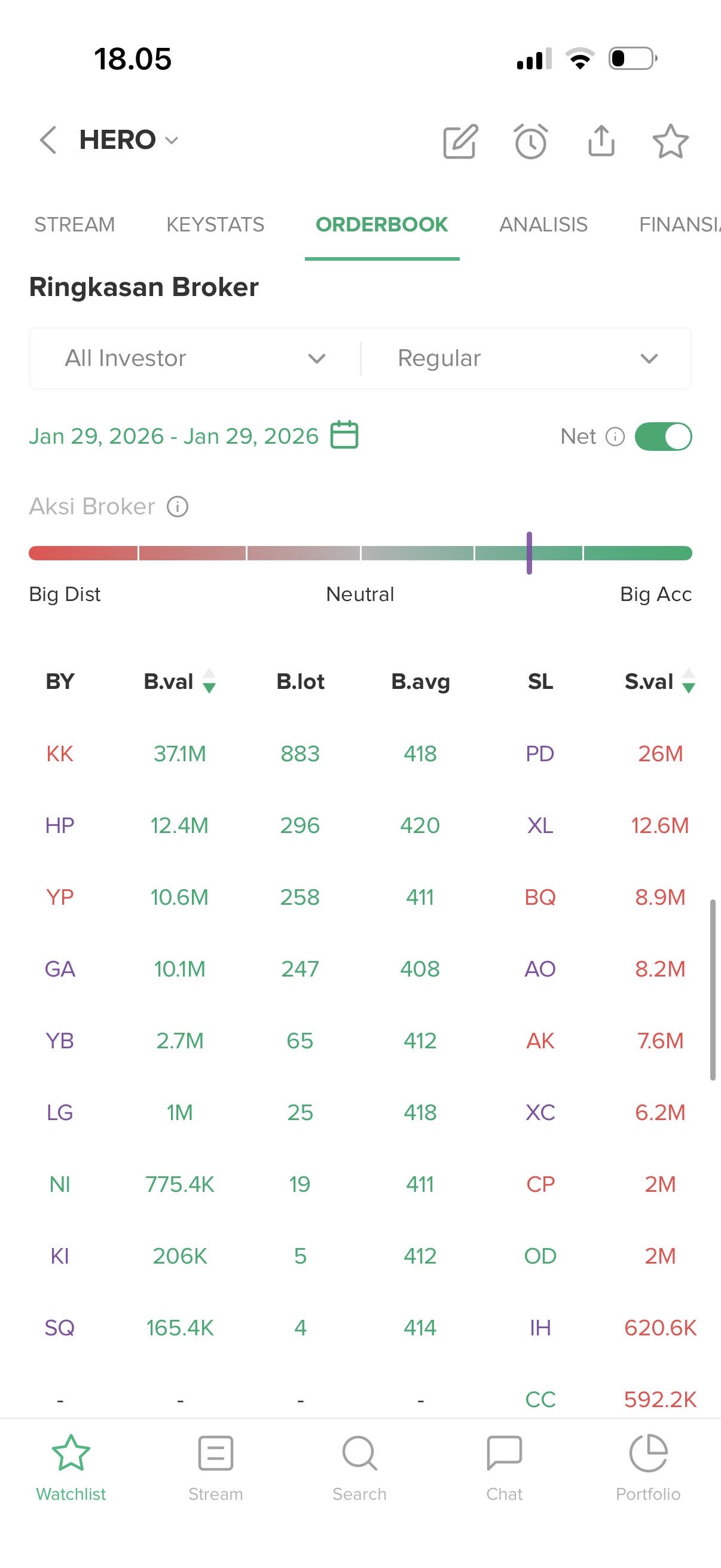Open the calendar date picker icon
721x1568 pixels.
(344, 435)
